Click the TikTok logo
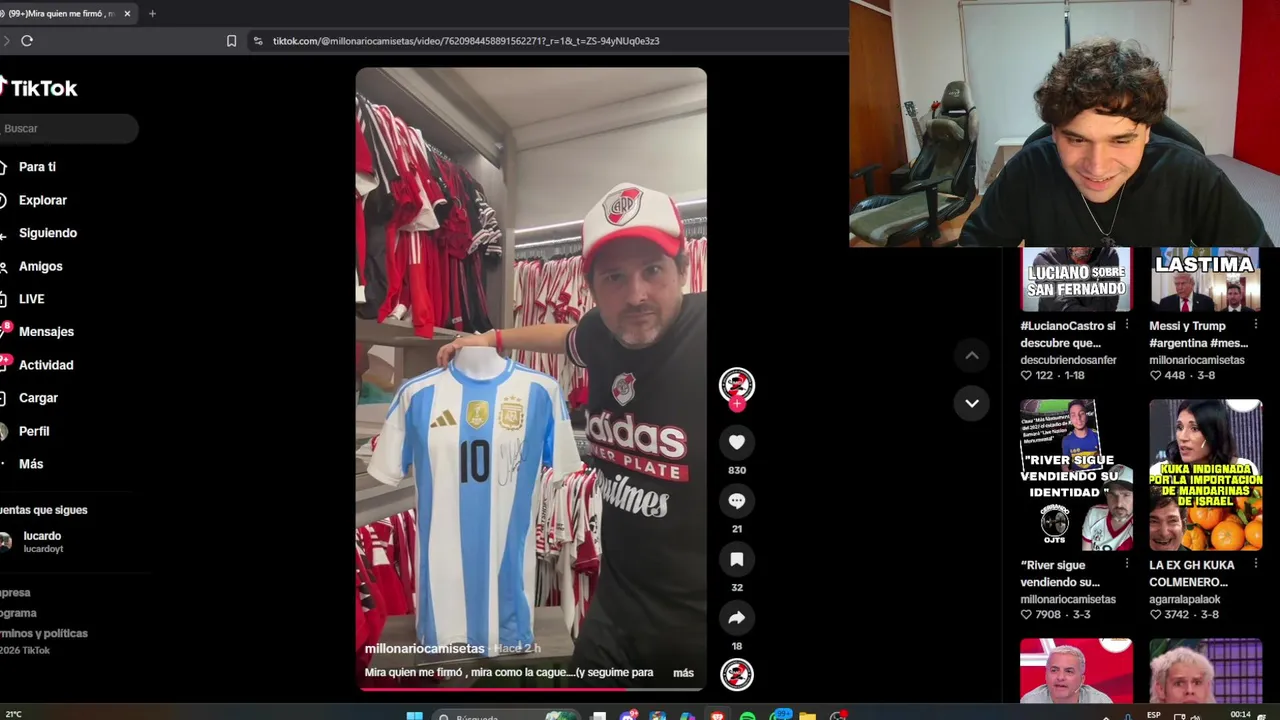This screenshot has height=720, width=1280. 39,88
